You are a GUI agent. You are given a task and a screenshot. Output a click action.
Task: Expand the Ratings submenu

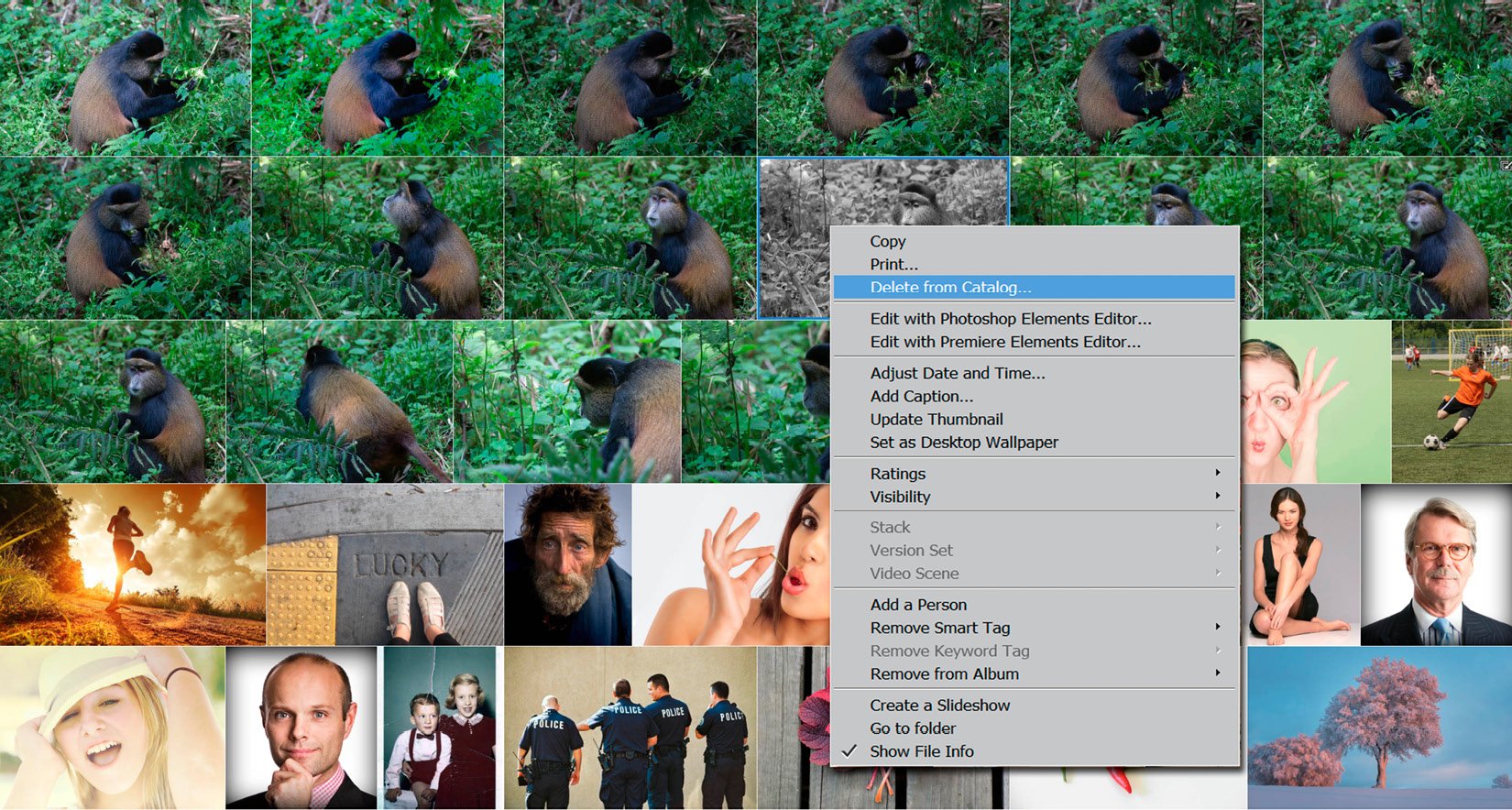tap(1034, 474)
